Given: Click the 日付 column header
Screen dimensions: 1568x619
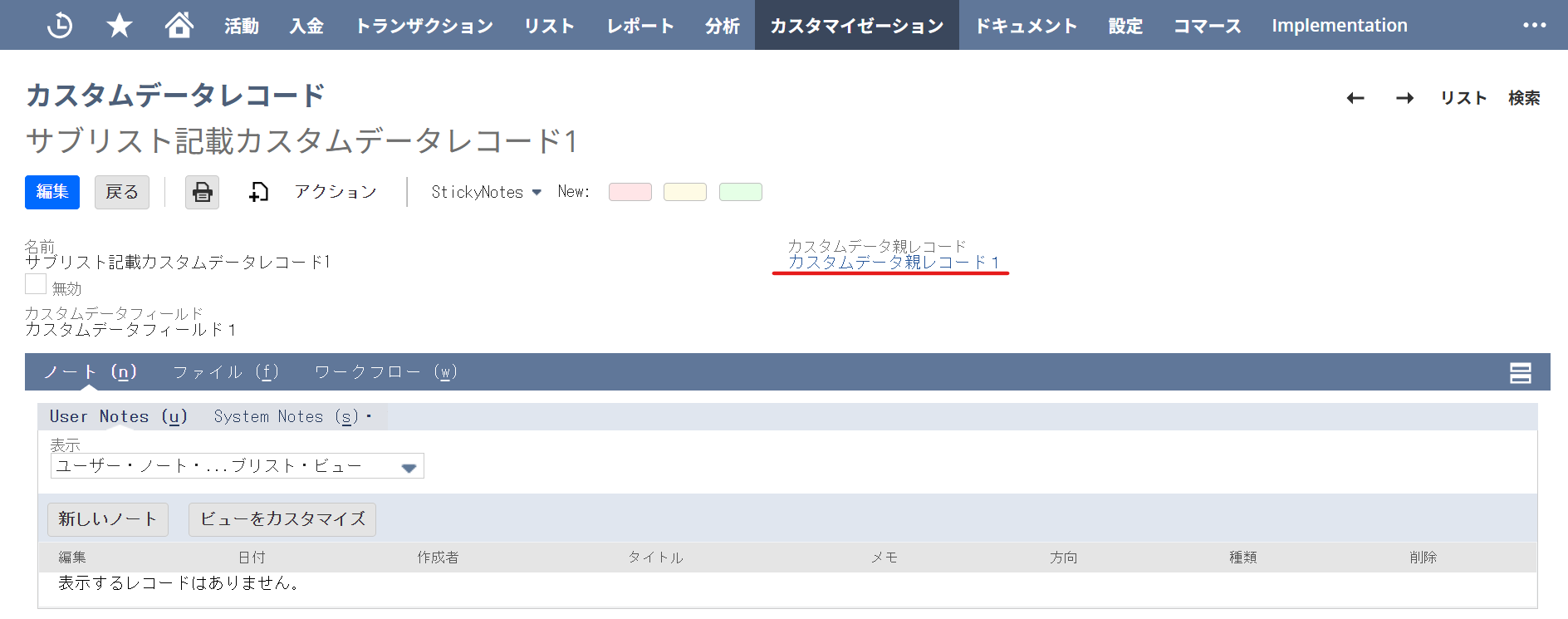Looking at the screenshot, I should click(252, 558).
